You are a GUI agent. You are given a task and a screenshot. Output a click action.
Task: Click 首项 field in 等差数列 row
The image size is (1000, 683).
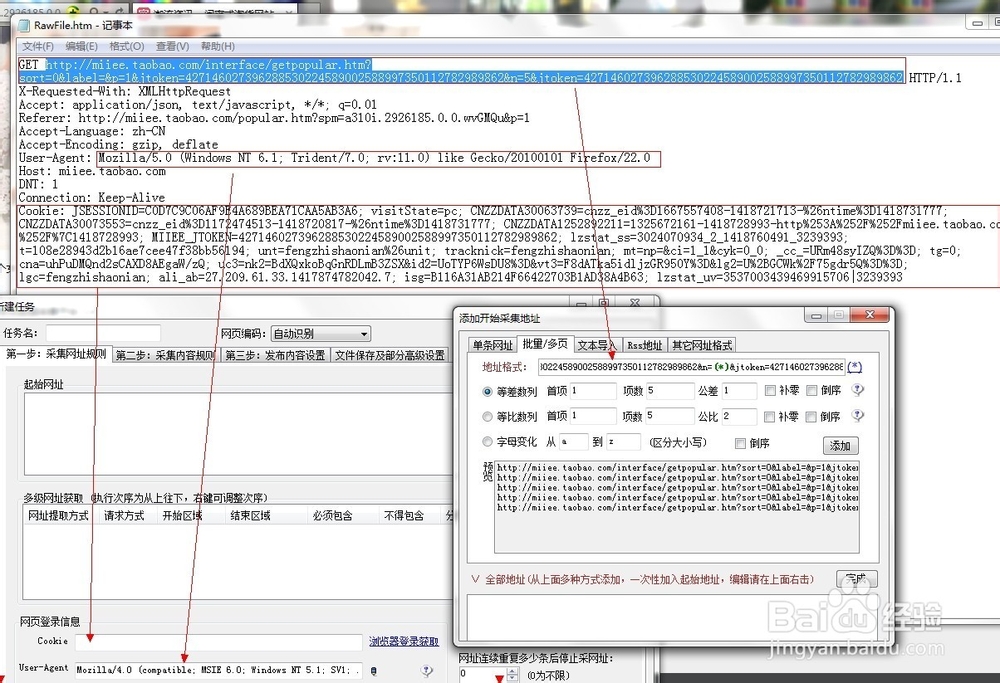[x=593, y=390]
